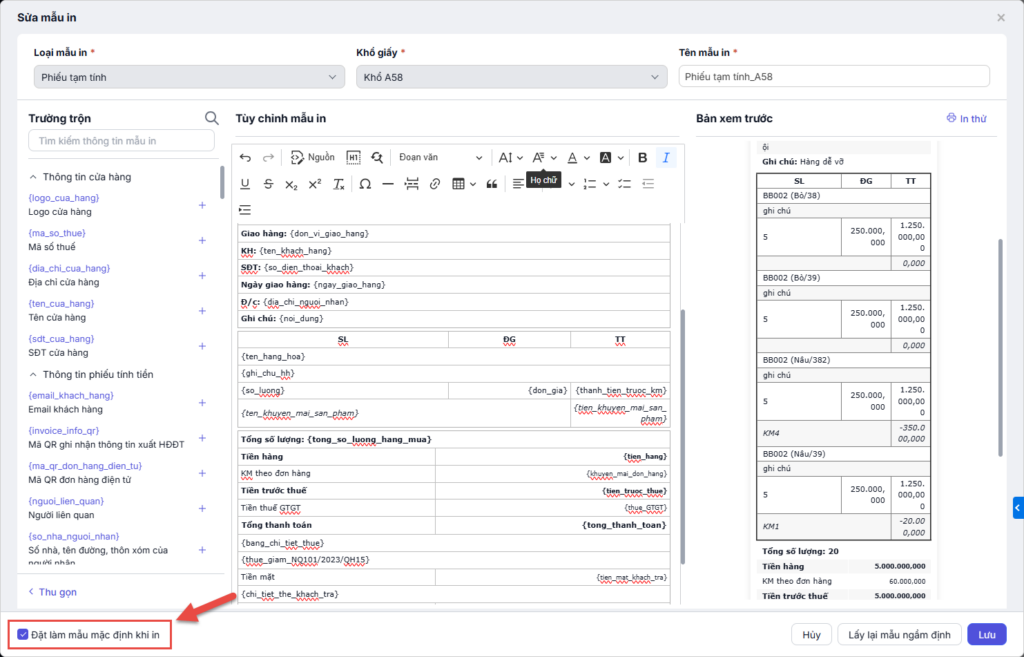This screenshot has width=1024, height=657.
Task: Click the Lưu button
Action: pos(986,634)
